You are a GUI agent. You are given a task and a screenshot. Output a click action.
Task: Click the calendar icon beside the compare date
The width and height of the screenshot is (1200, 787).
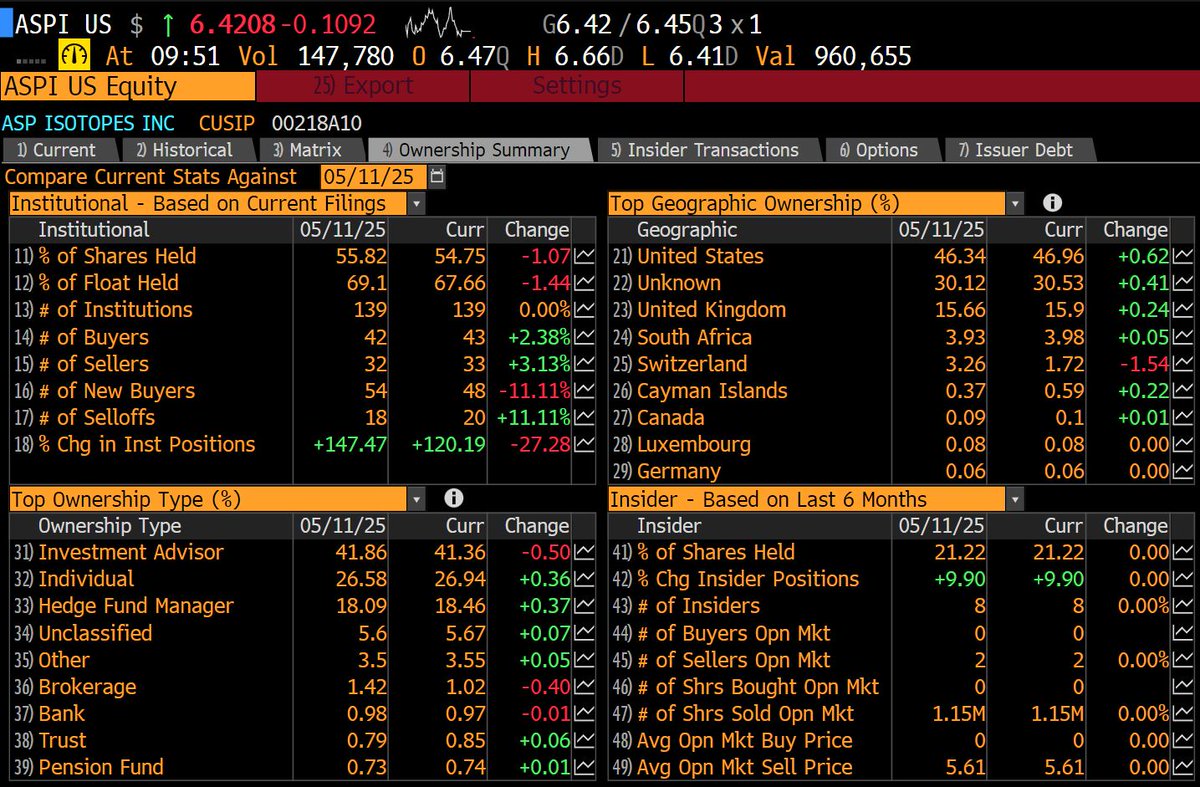(437, 177)
